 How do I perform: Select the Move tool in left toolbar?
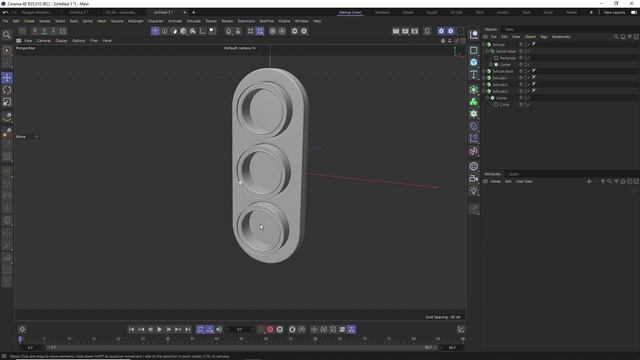pos(7,78)
